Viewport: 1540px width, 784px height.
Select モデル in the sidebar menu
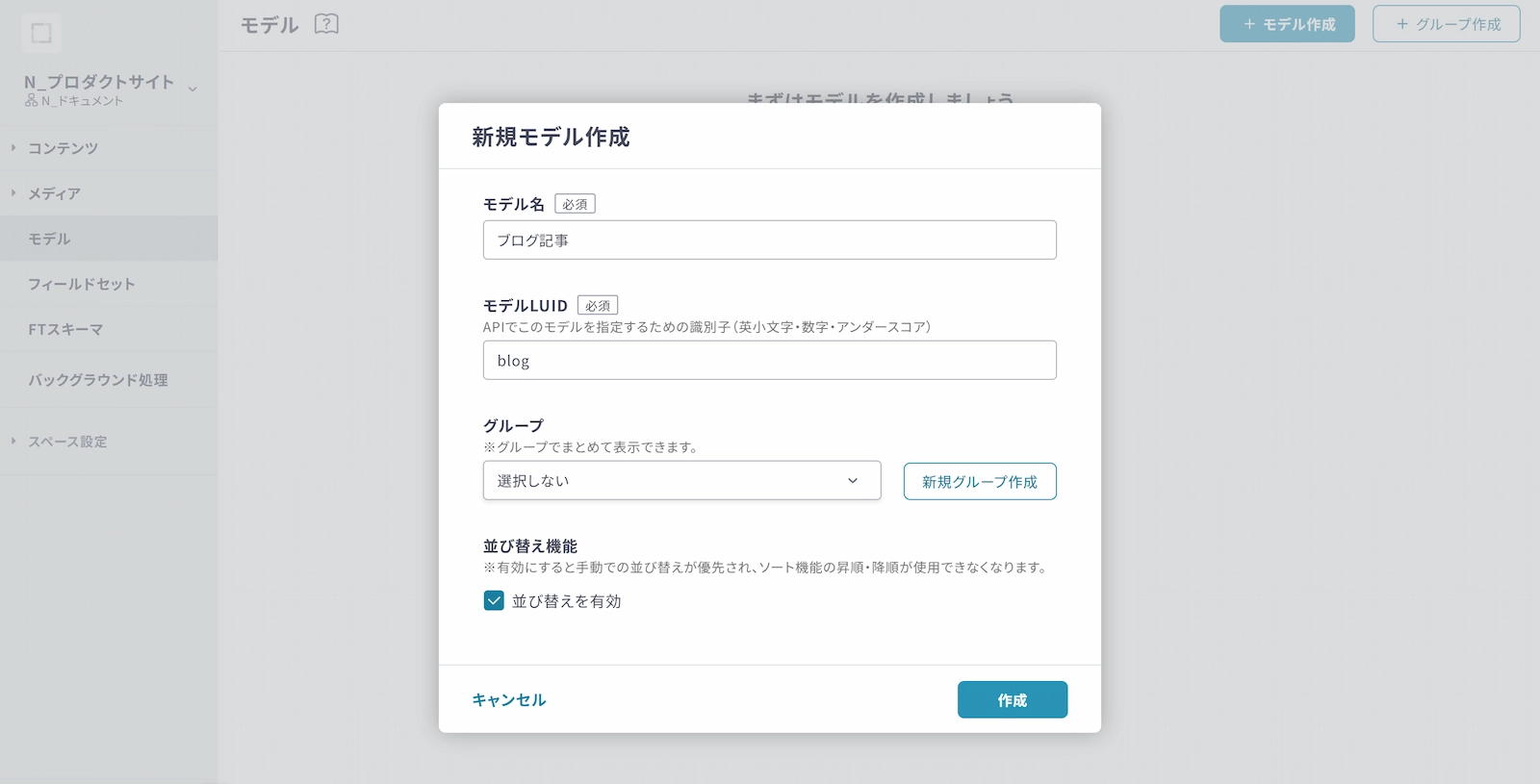point(49,239)
